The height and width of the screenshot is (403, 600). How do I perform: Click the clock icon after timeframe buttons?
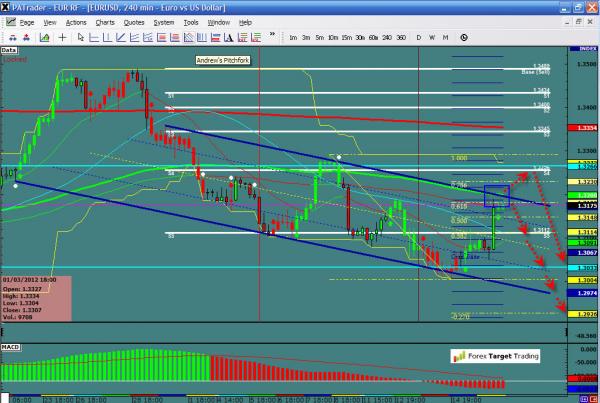(x=464, y=37)
